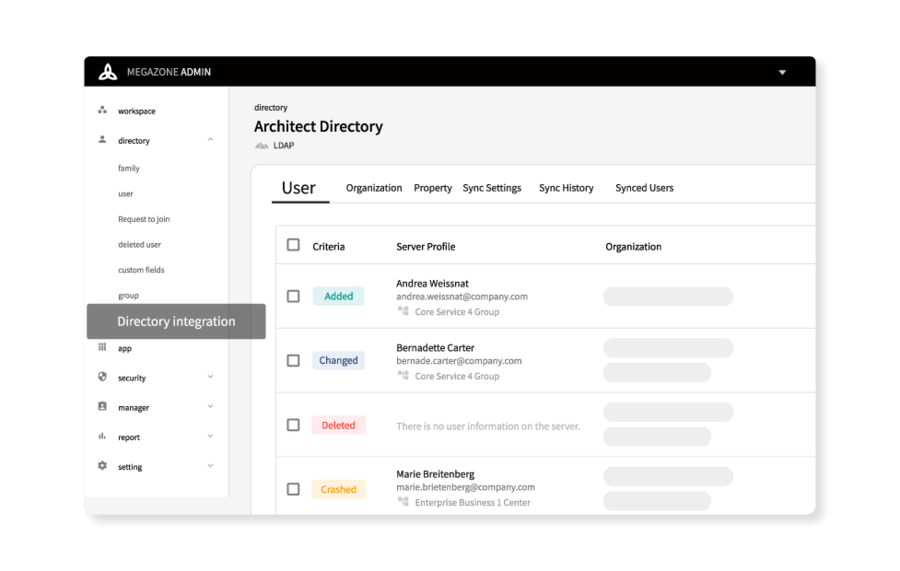Open the Synced Users tab

[x=644, y=188]
